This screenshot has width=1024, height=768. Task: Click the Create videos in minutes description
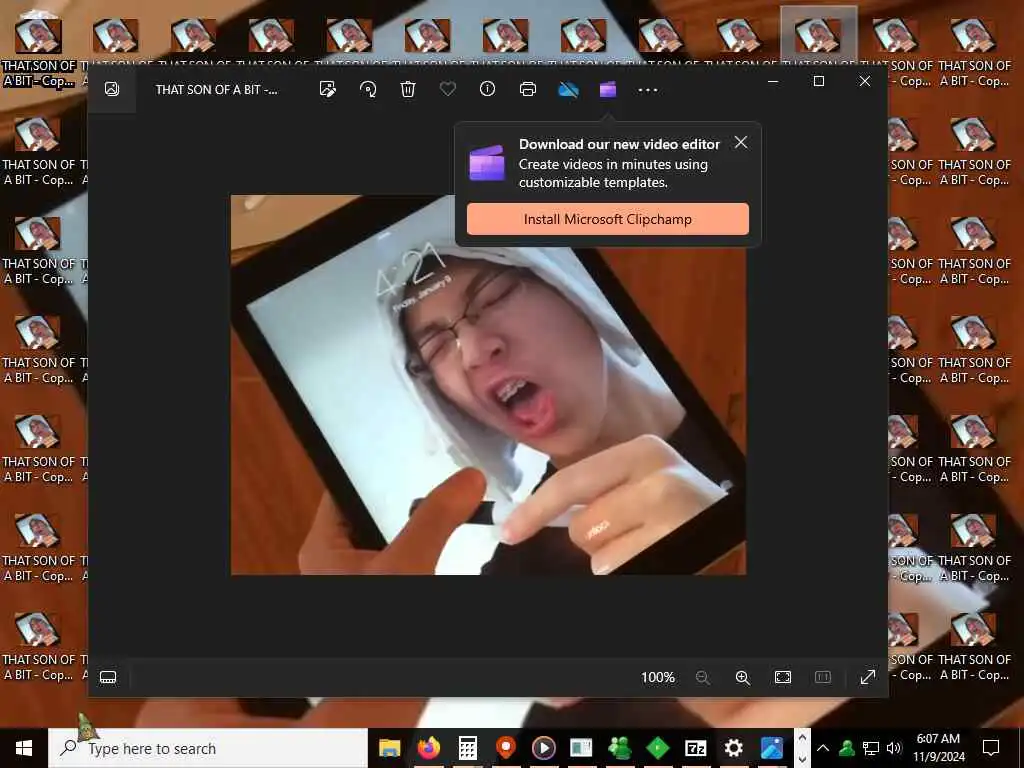[613, 173]
